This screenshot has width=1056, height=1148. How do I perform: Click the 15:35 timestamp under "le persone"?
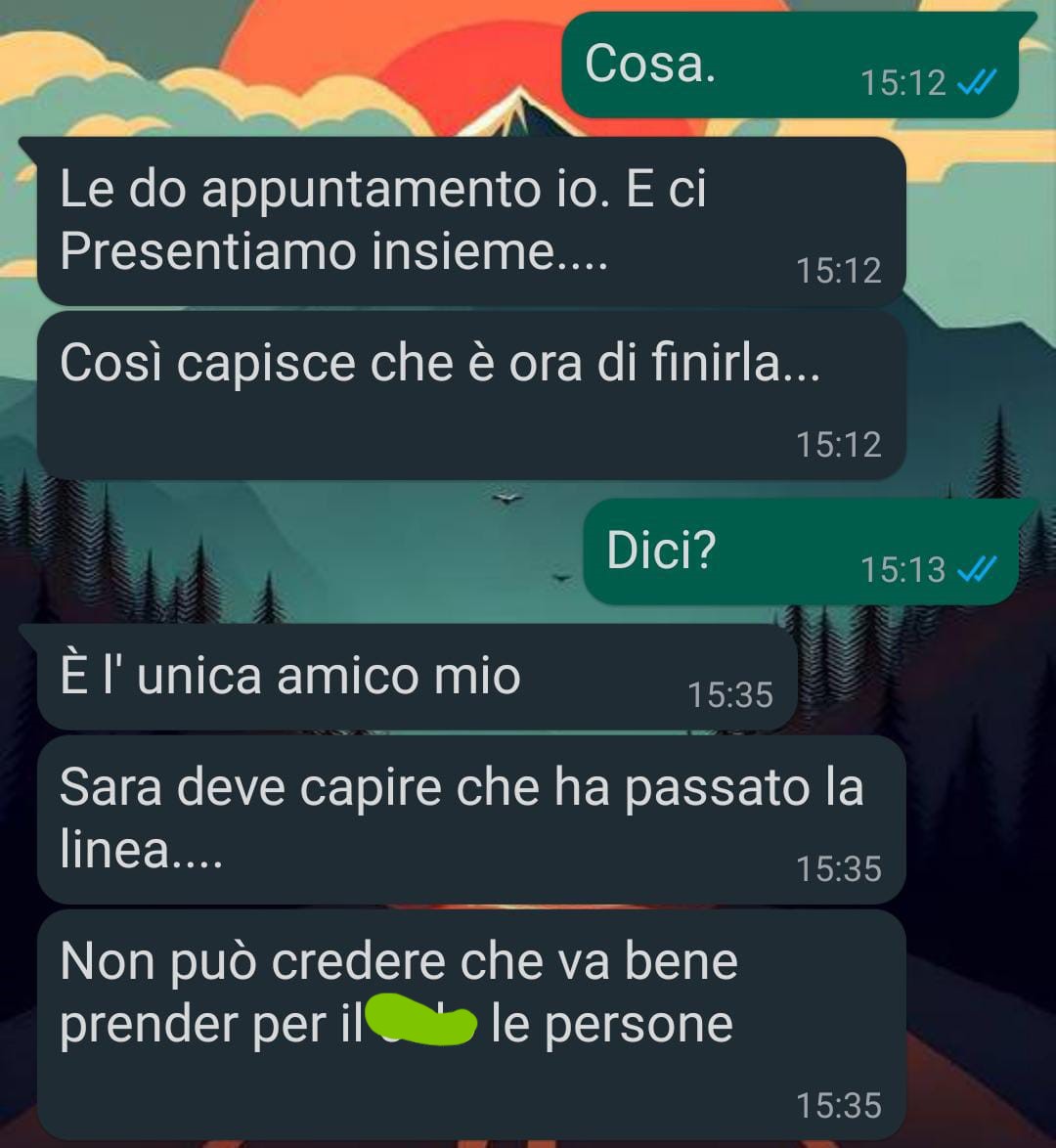pyautogui.click(x=839, y=1106)
